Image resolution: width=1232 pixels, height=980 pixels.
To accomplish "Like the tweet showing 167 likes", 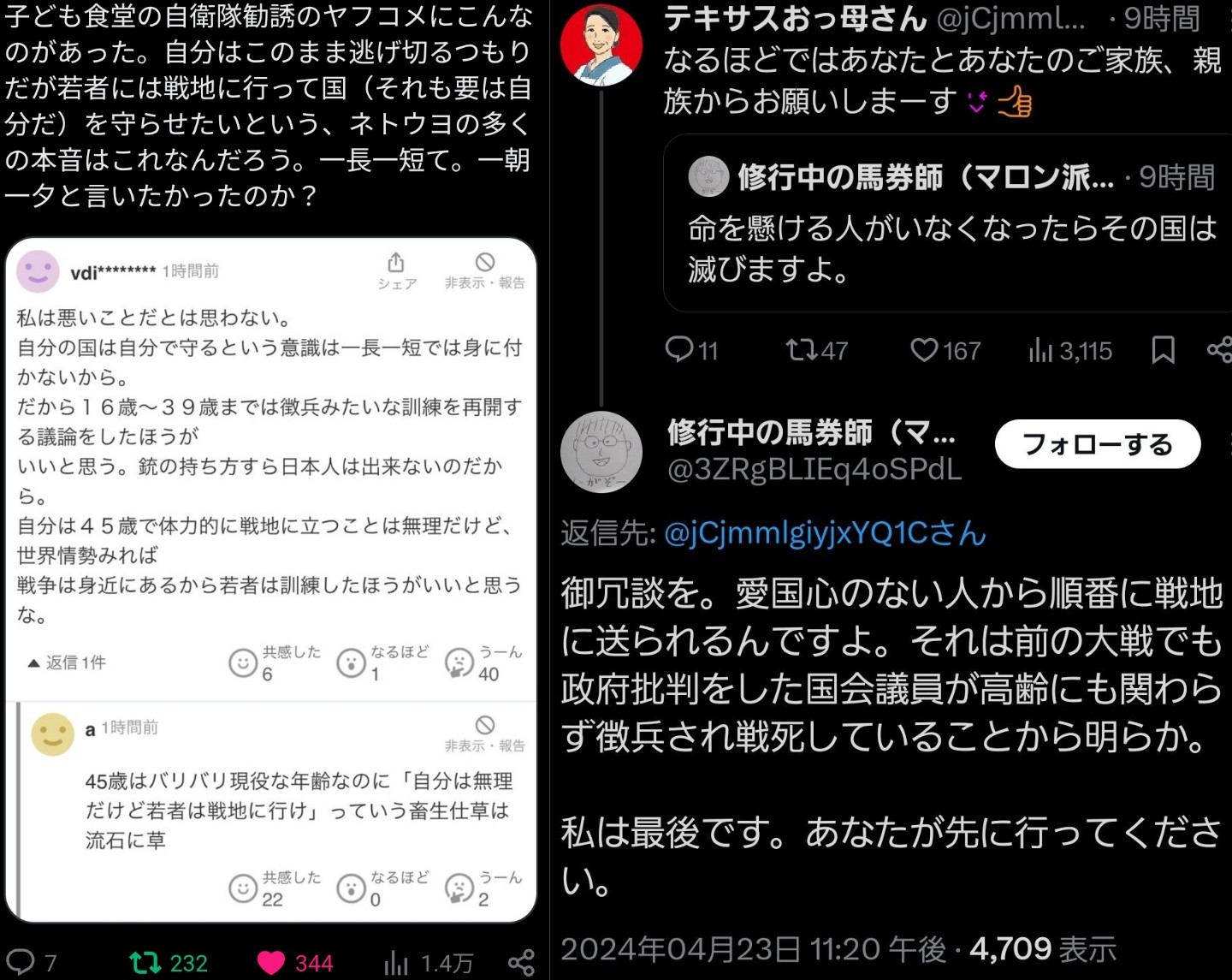I will (x=945, y=350).
